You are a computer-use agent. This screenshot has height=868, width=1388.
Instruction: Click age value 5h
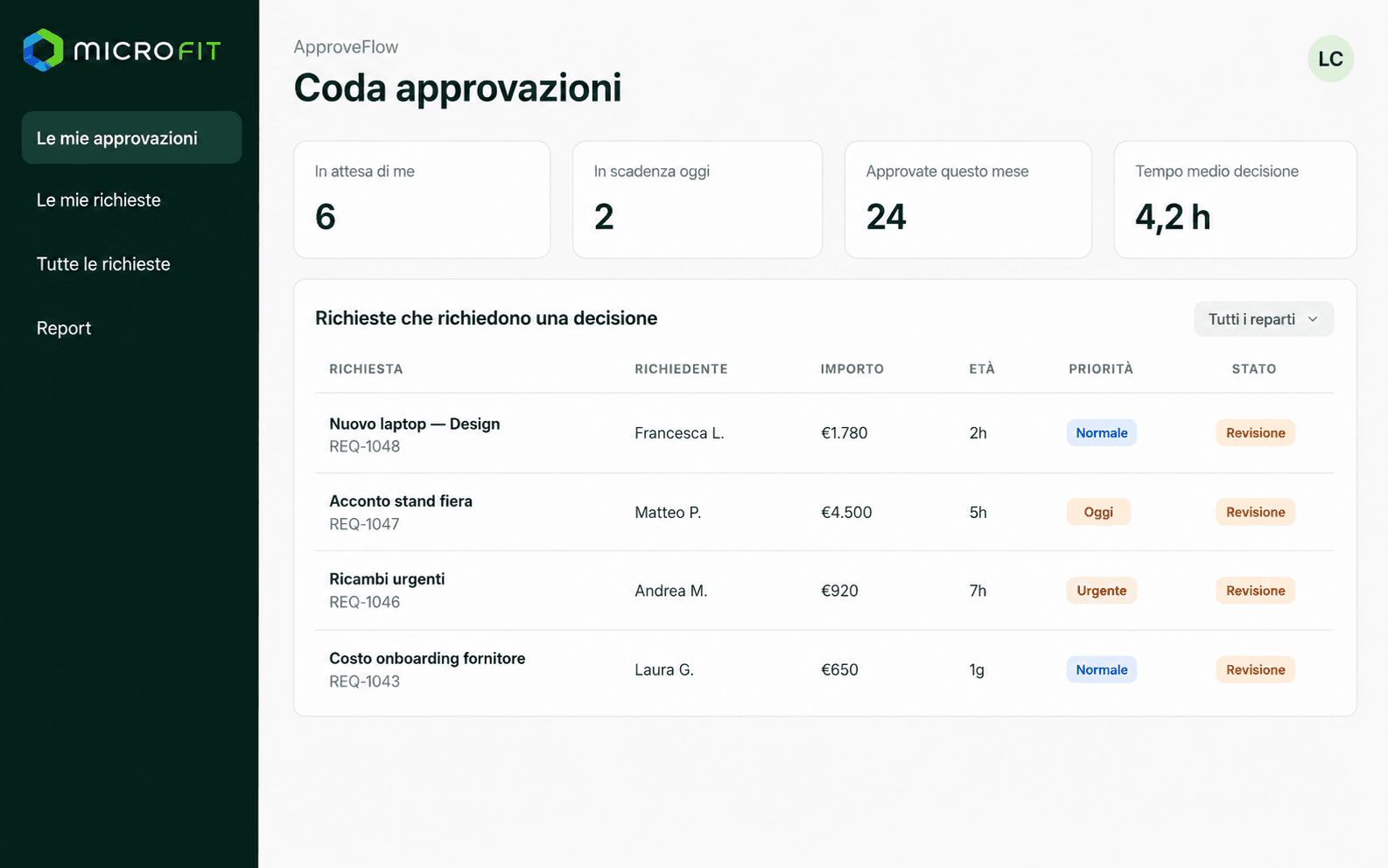pyautogui.click(x=978, y=513)
